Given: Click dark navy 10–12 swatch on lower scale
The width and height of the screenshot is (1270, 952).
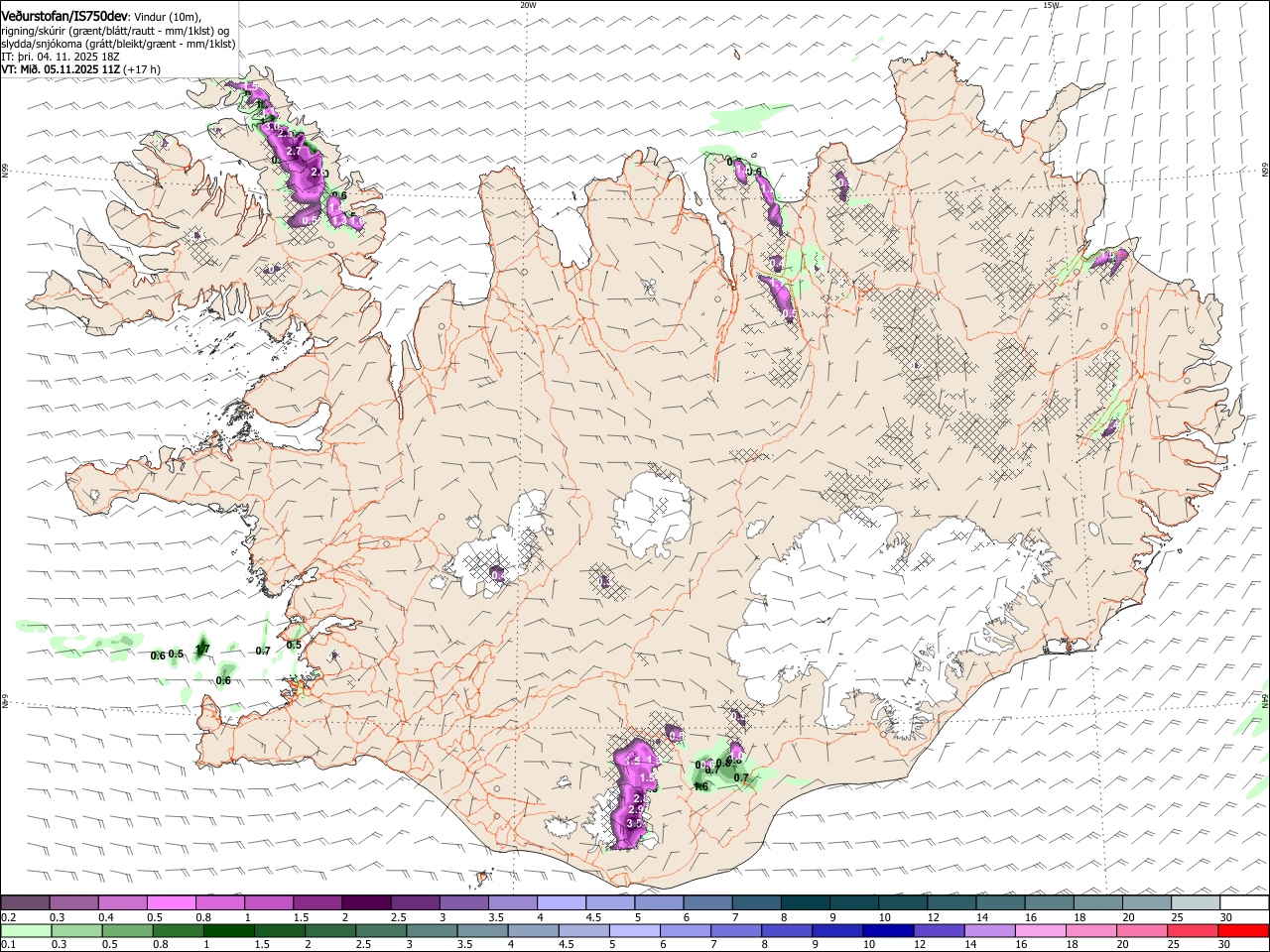Looking at the screenshot, I should pos(886,930).
